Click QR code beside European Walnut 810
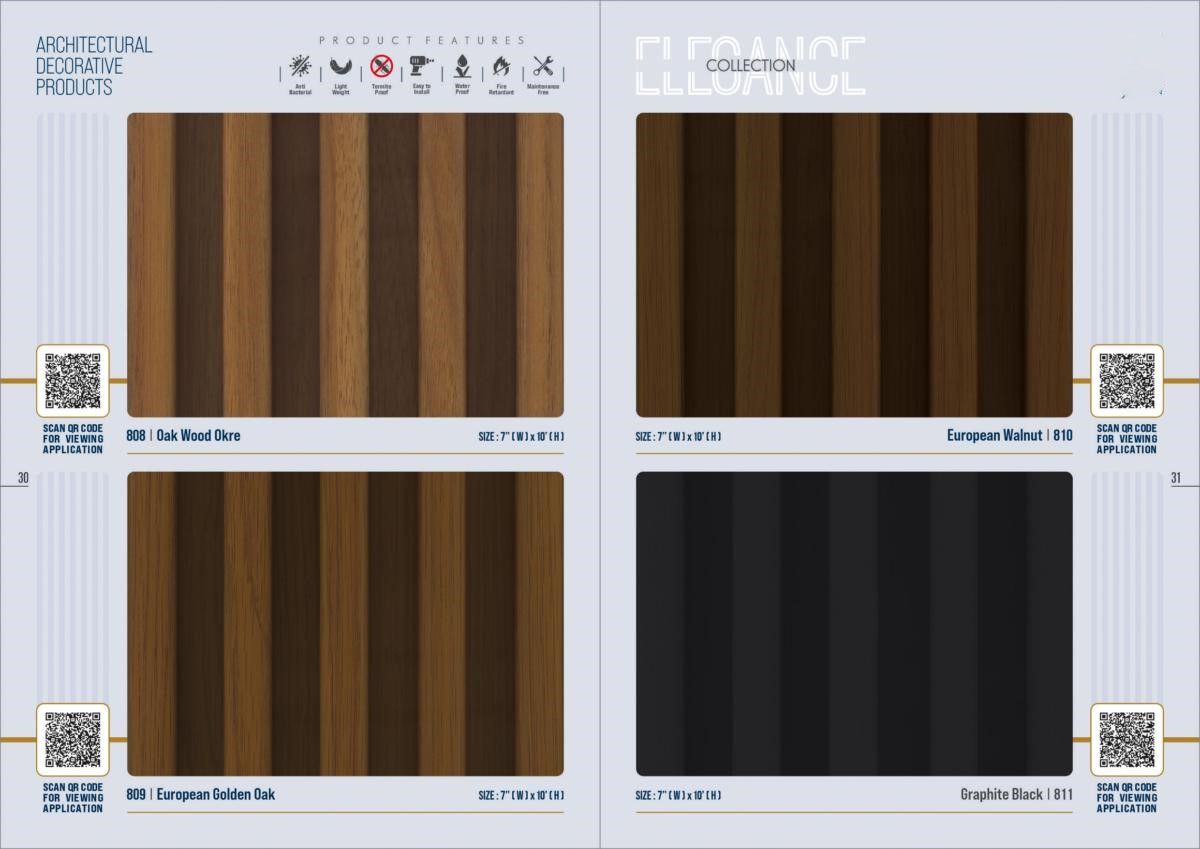Screen dimensions: 1200x849 pos(1127,381)
